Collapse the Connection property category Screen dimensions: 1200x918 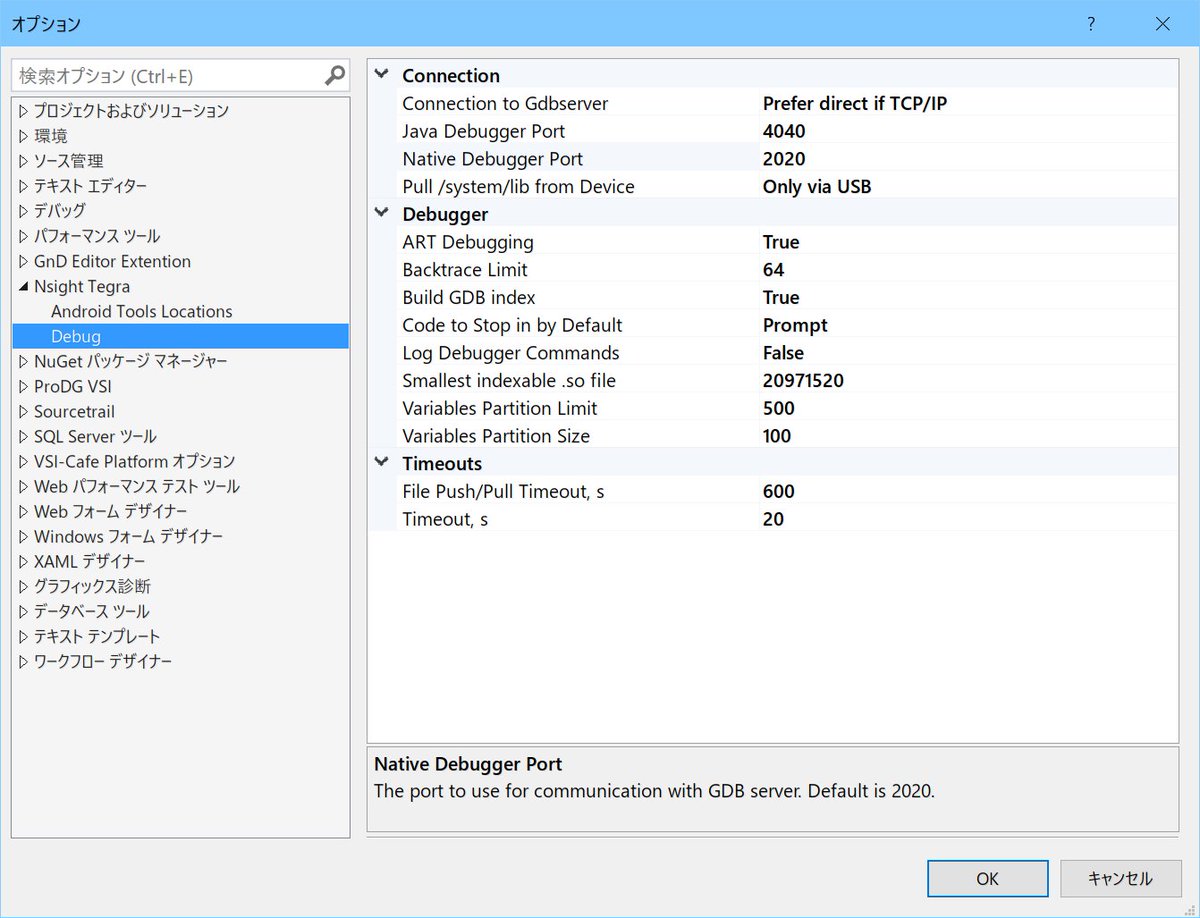pos(381,75)
